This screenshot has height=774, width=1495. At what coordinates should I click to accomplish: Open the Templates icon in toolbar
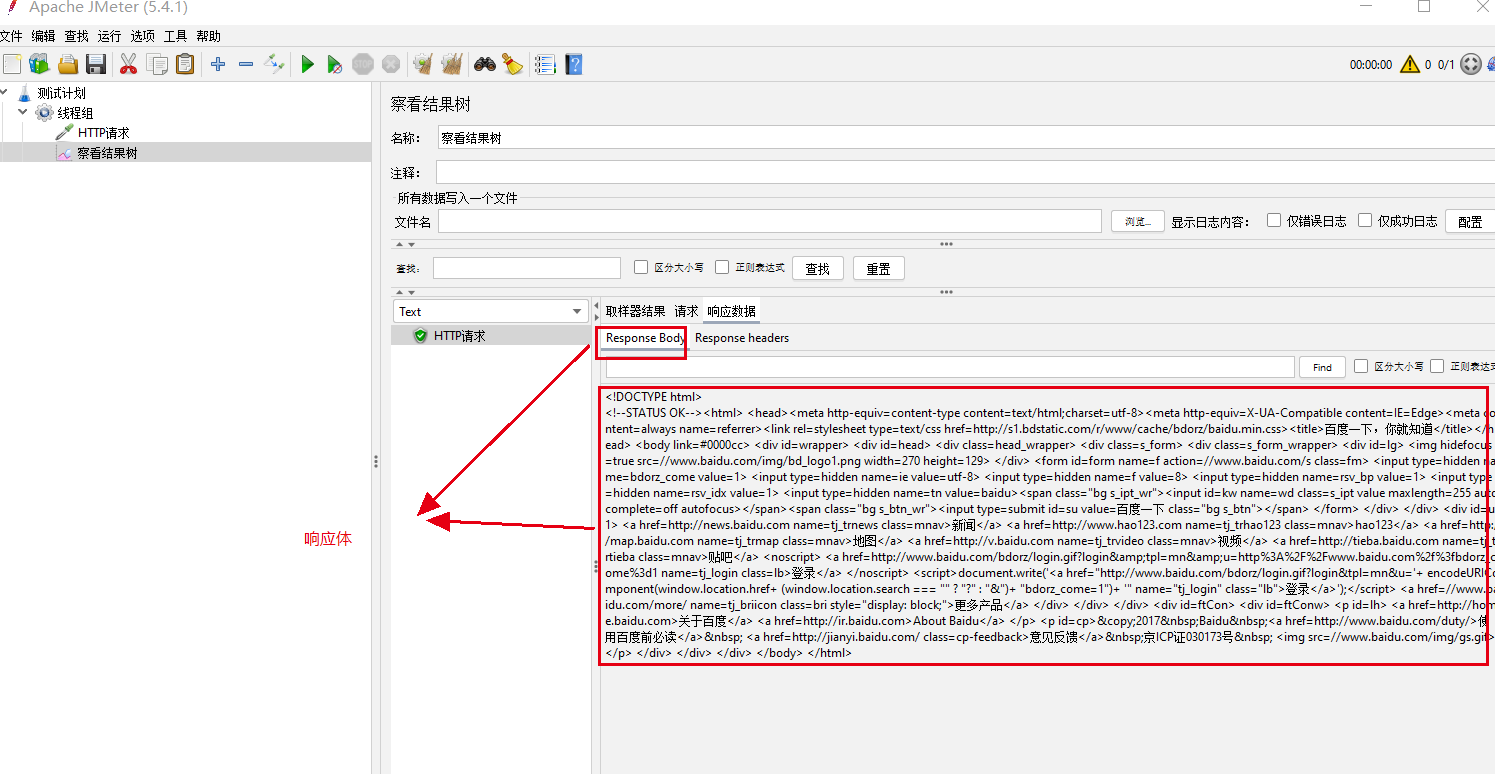click(x=39, y=65)
